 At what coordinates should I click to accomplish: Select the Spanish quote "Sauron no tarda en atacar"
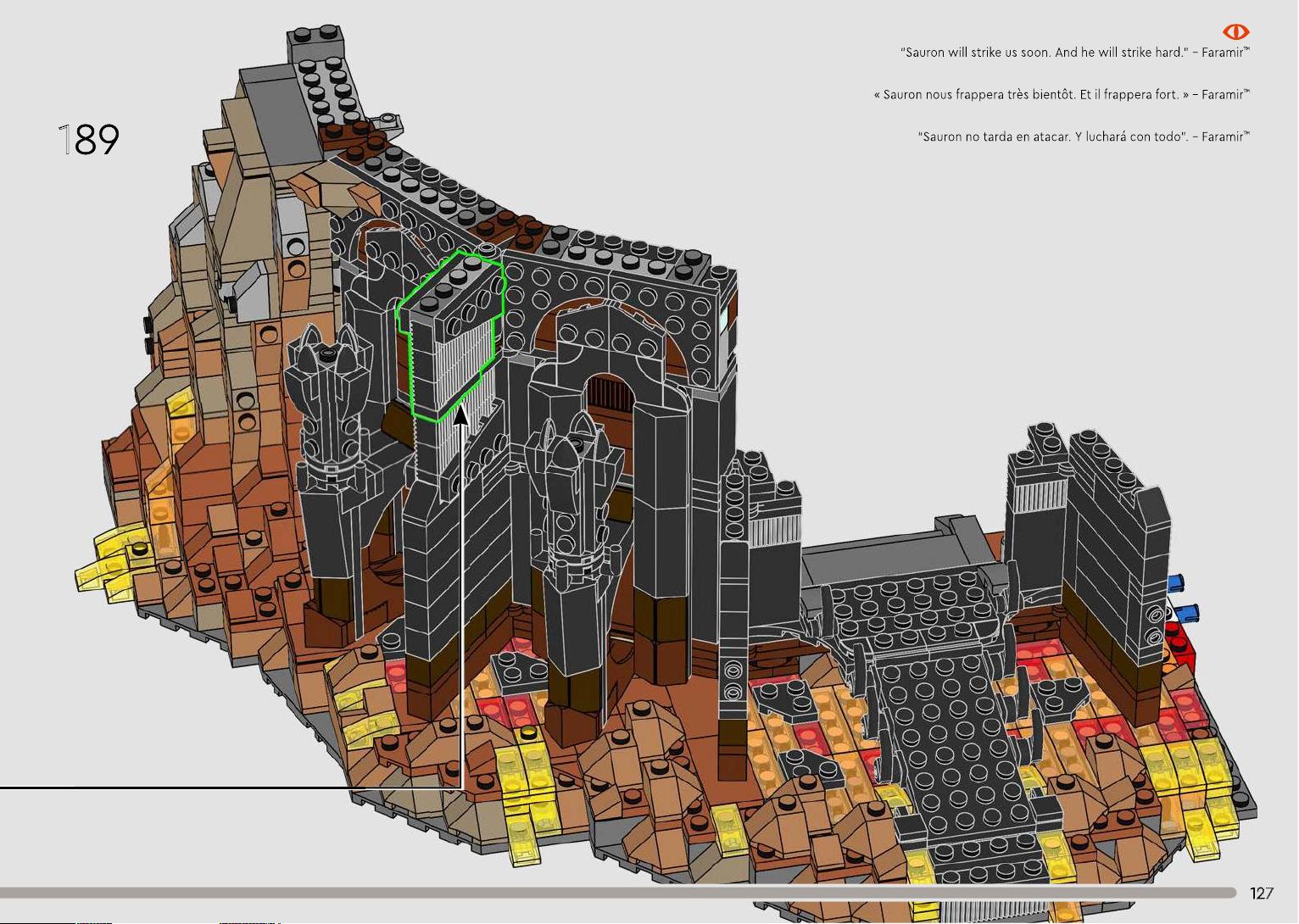(1084, 136)
